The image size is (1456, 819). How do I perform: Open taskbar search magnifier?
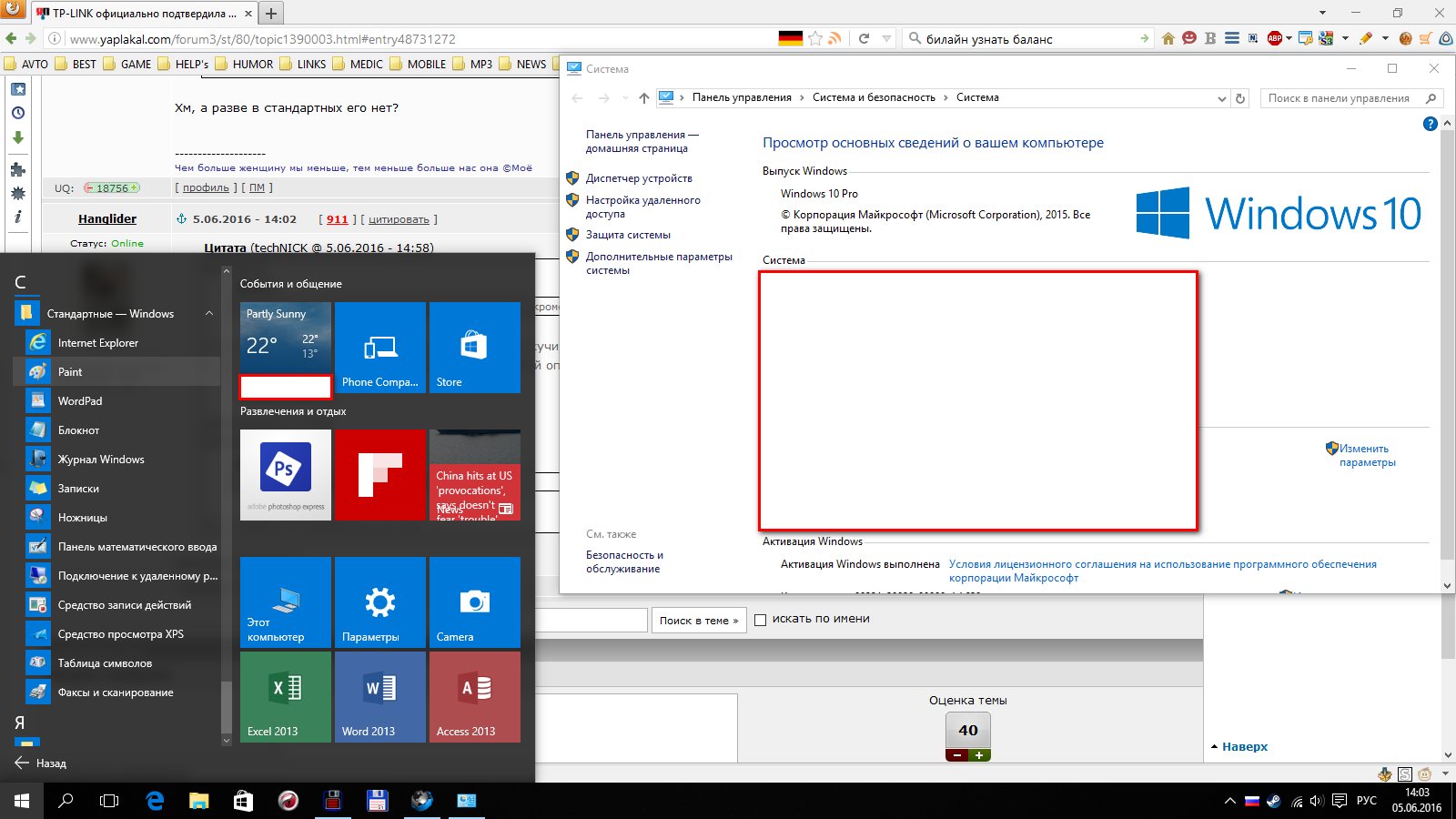click(66, 801)
